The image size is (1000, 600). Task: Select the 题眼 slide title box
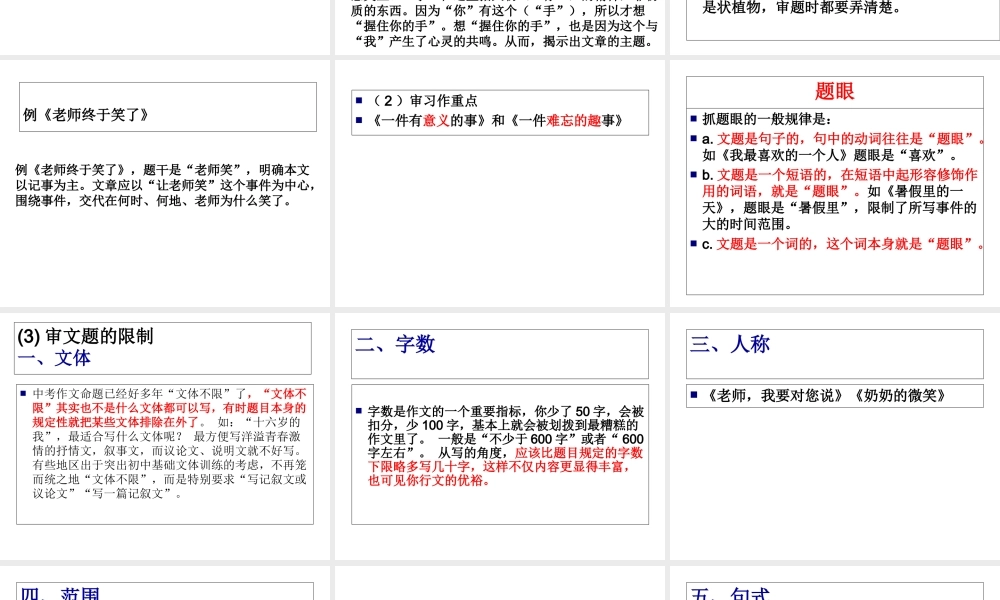click(x=836, y=91)
